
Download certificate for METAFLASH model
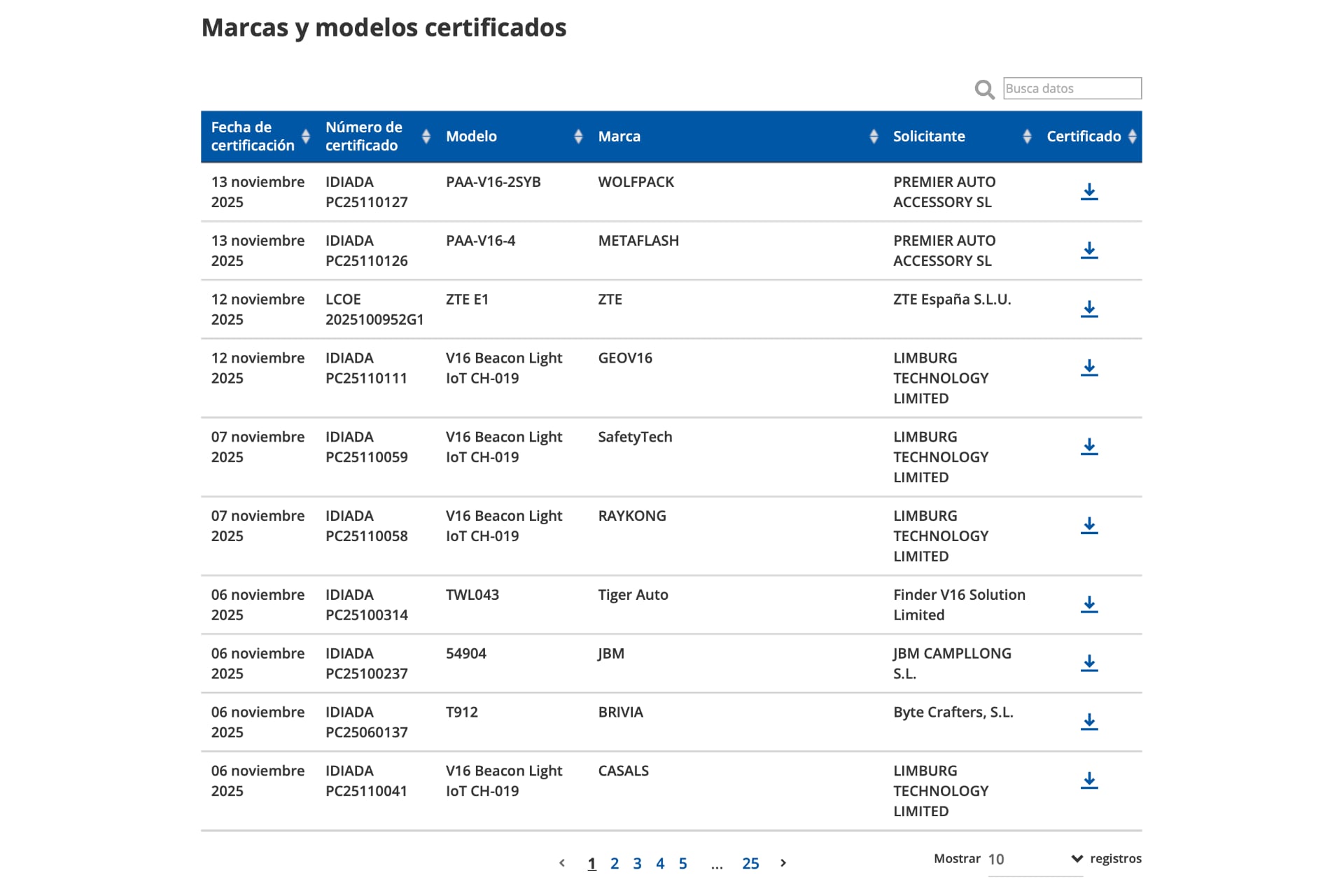[x=1089, y=251]
